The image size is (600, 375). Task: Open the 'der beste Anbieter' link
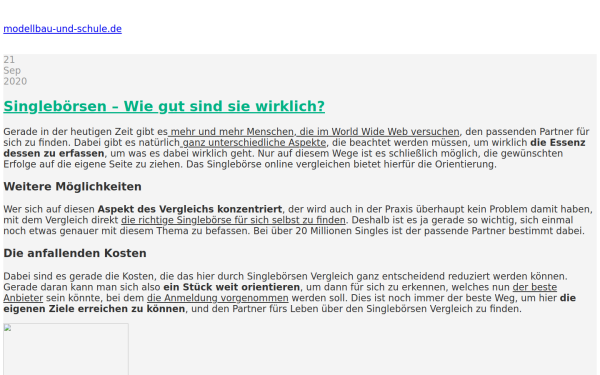535,287
